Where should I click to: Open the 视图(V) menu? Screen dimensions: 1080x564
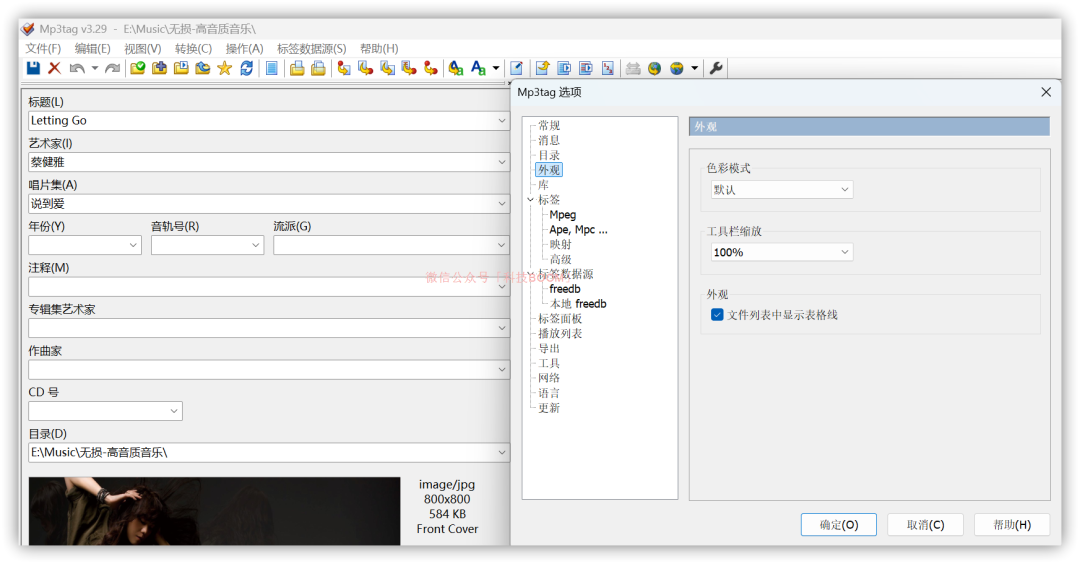point(143,48)
